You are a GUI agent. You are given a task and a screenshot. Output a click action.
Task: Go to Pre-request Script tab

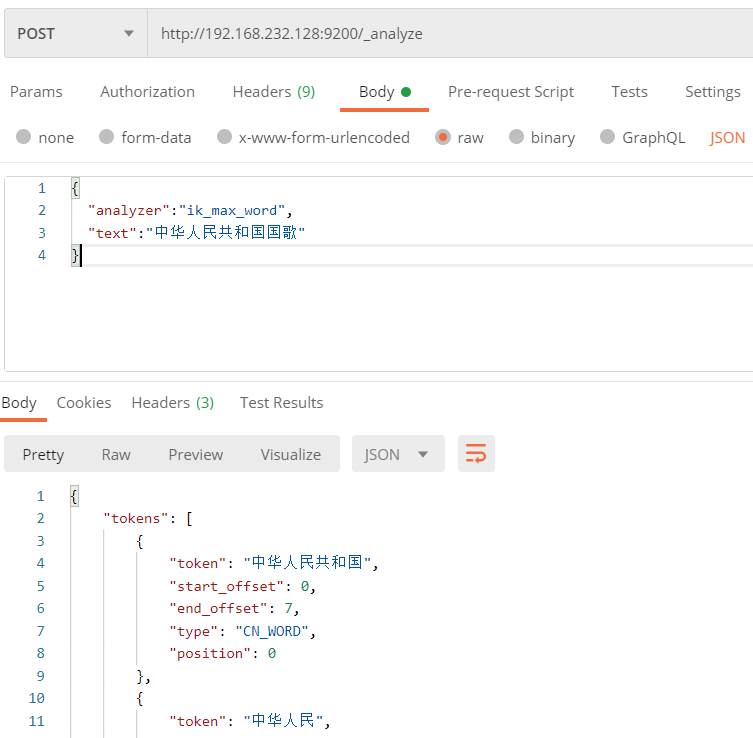click(x=510, y=92)
